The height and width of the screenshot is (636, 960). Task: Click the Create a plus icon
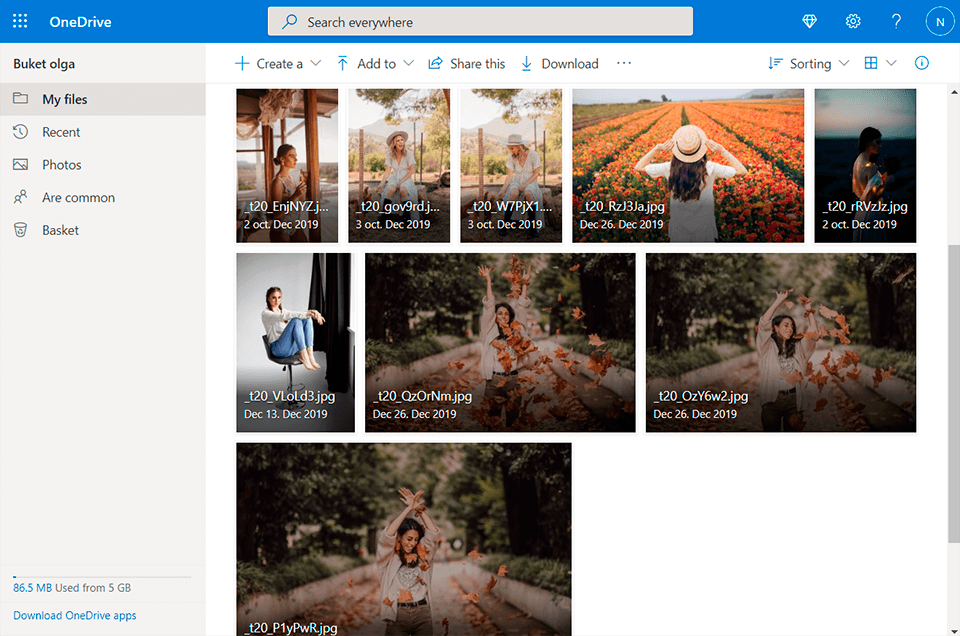(x=242, y=63)
